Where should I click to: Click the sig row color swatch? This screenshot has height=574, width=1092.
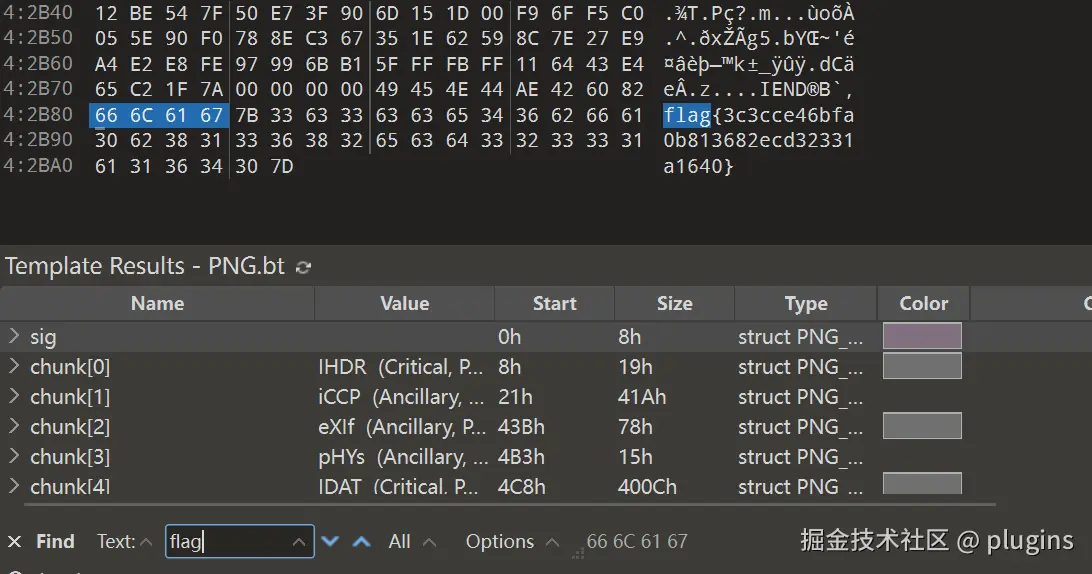coord(922,337)
